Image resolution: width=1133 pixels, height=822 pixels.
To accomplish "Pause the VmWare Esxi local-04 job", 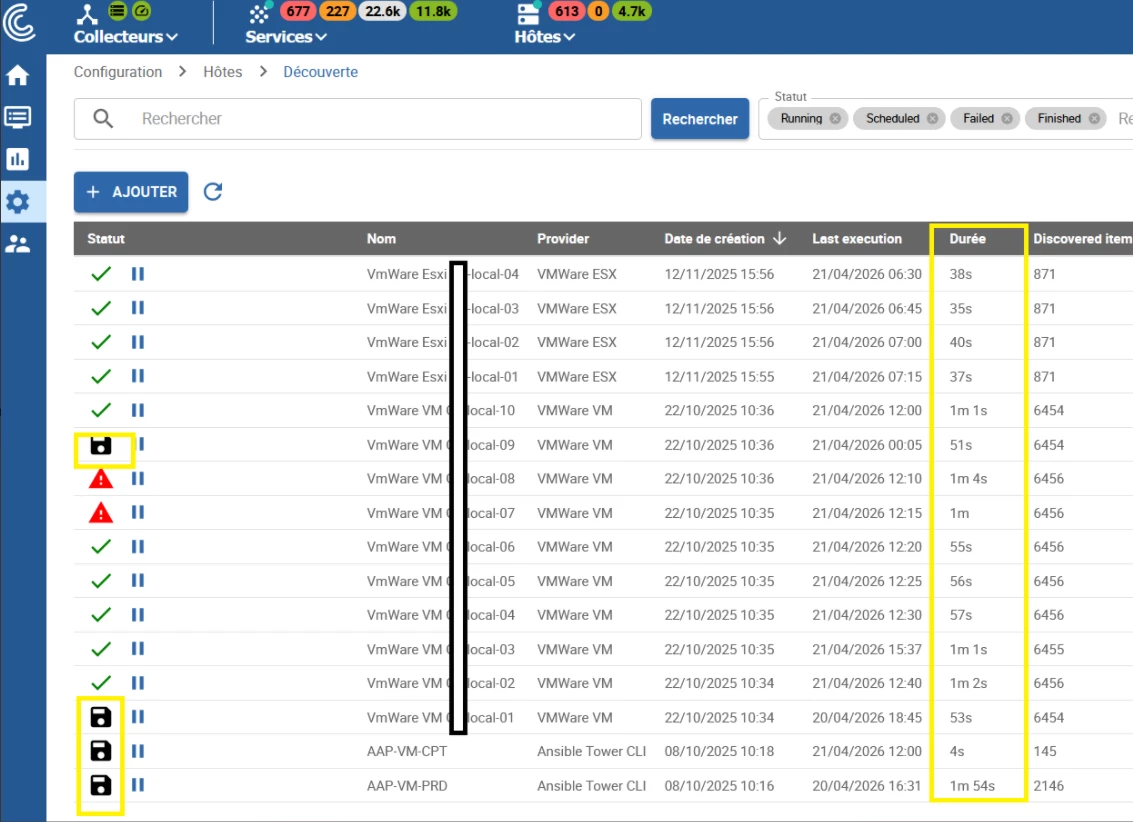I will [x=138, y=274].
